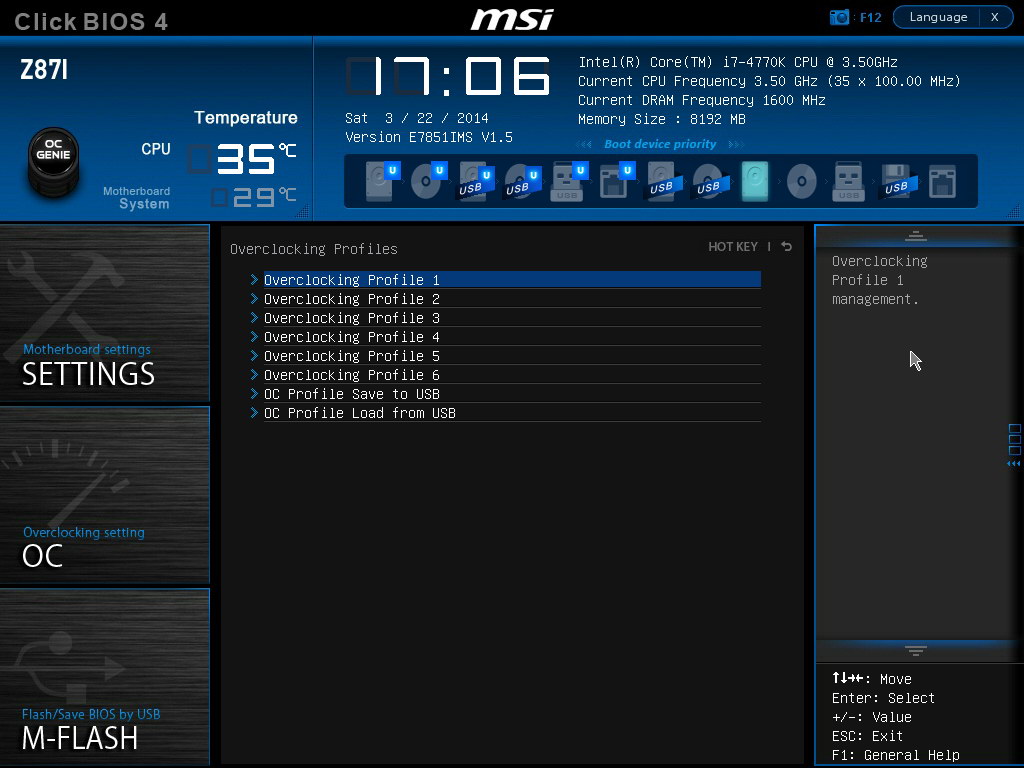1024x768 pixels.
Task: Select the USB floppy boot icon
Action: [898, 181]
